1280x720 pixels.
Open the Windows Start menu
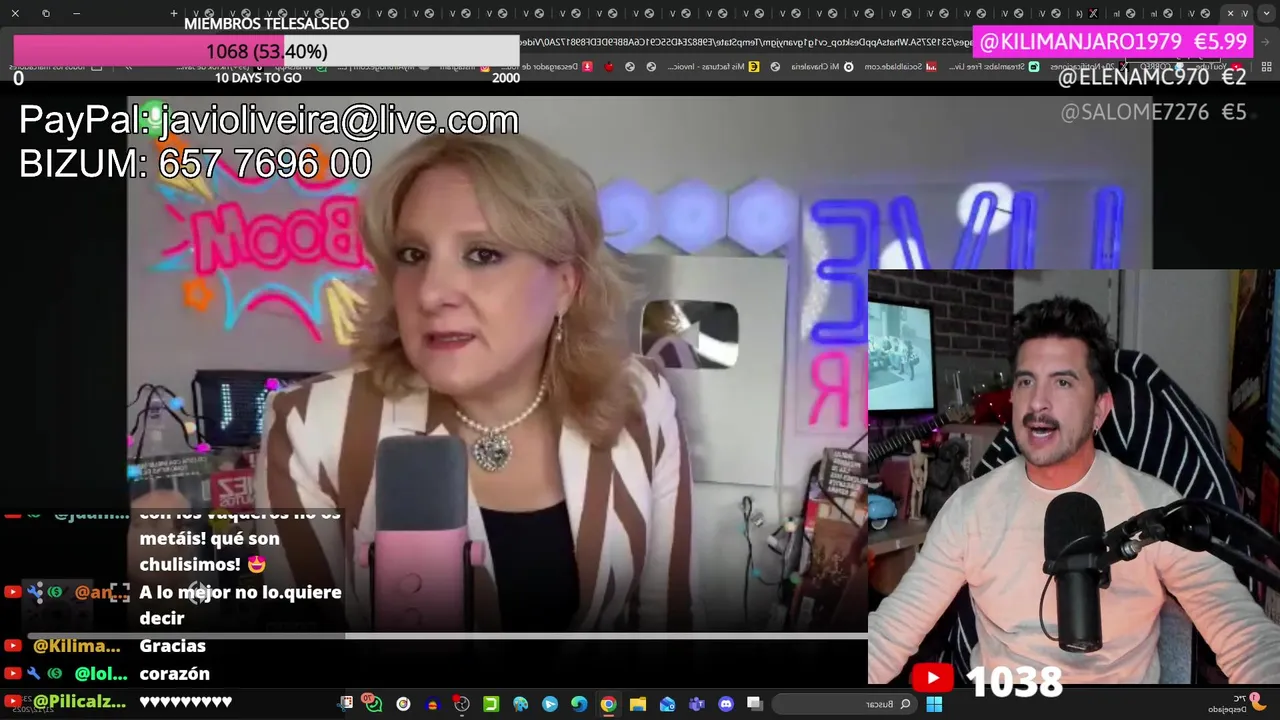[x=935, y=704]
